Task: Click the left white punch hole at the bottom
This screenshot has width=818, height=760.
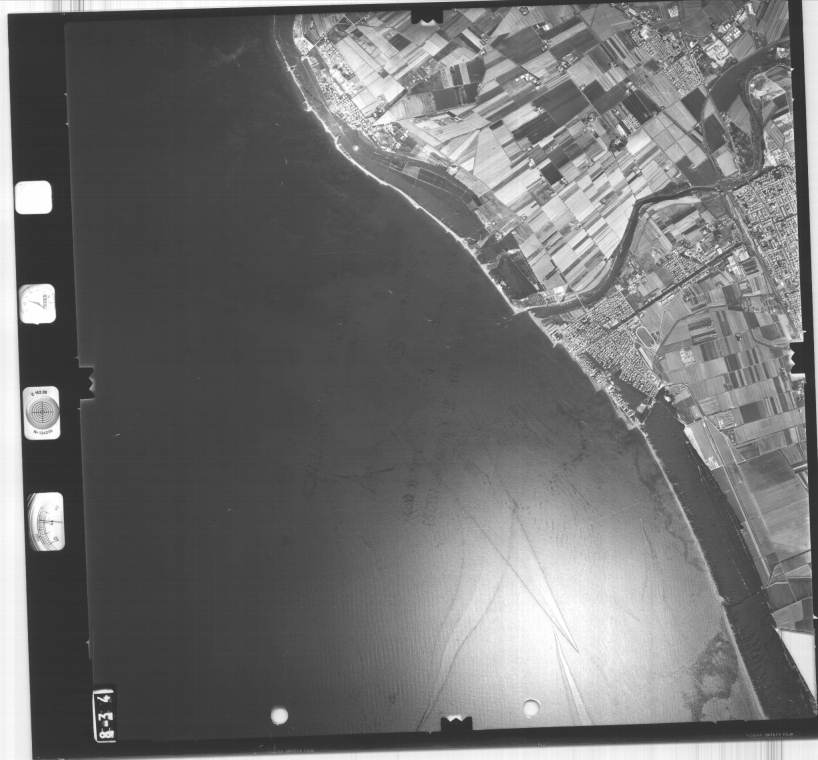Action: click(279, 715)
